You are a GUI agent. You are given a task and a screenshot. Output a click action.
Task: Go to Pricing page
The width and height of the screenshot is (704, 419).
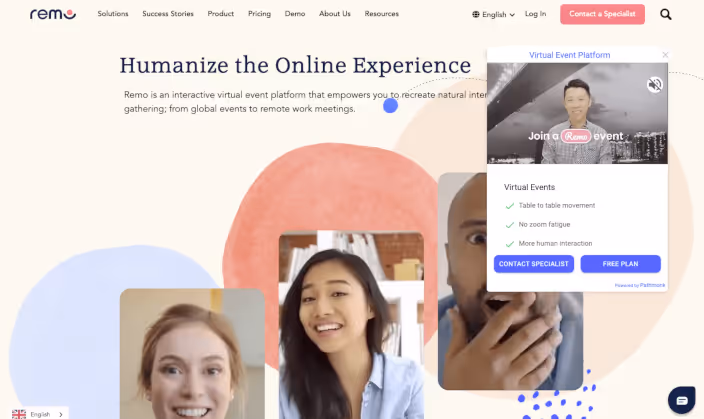259,14
